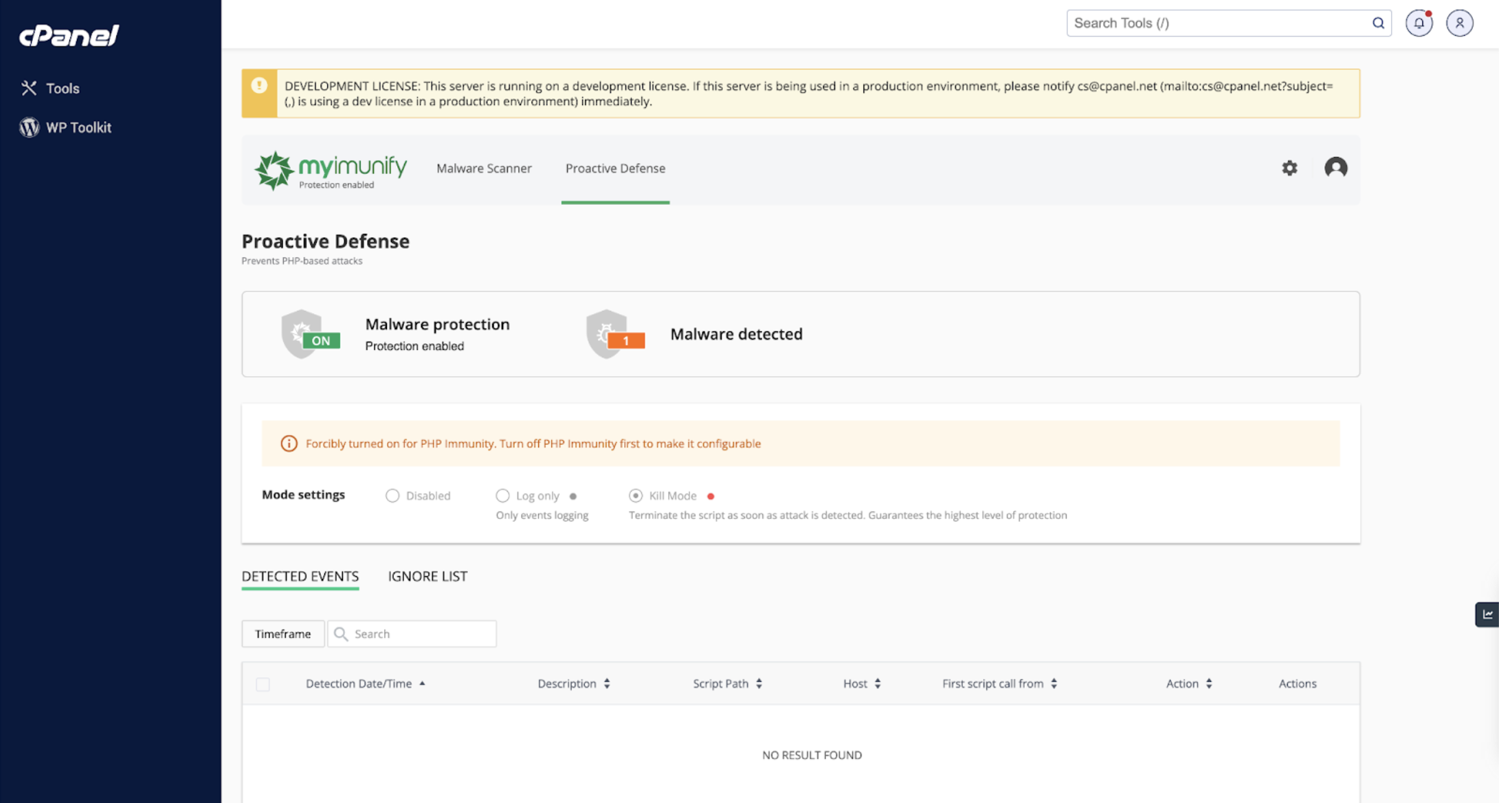The image size is (1512, 803).
Task: Click the Malware protection heading
Action: (x=437, y=324)
